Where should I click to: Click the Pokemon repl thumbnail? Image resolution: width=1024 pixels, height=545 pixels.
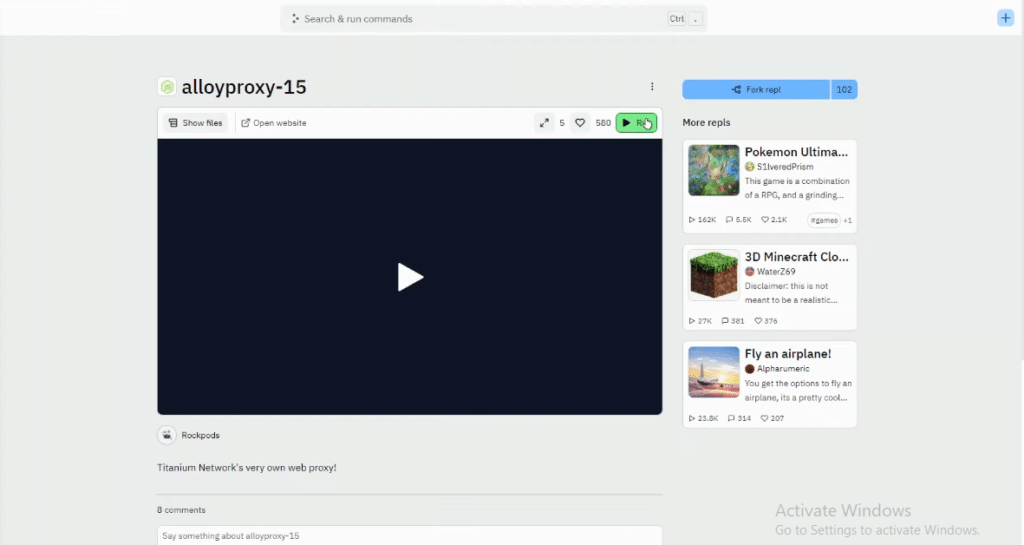713,170
